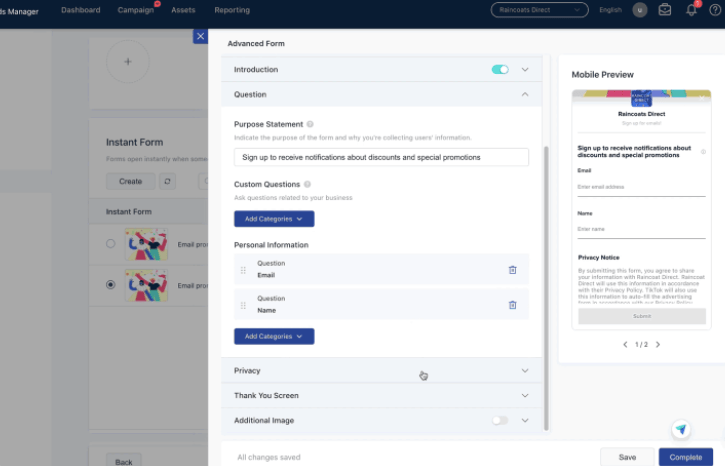Go to next mobile preview page

[x=657, y=344]
